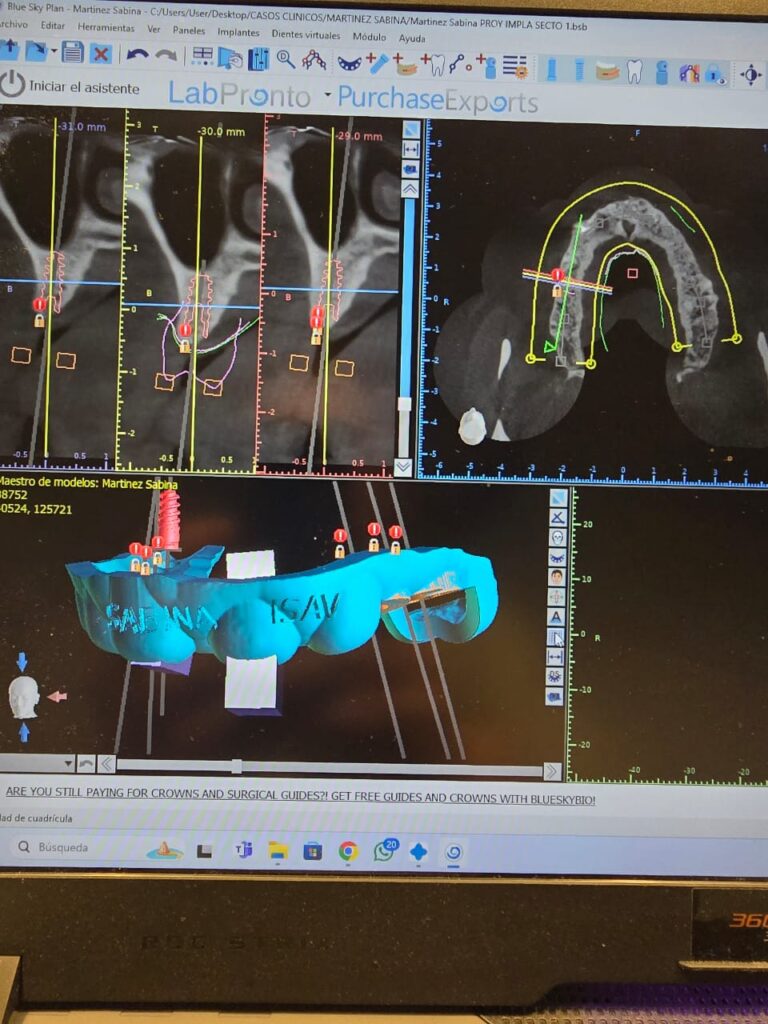Viewport: 768px width, 1024px height.
Task: Click the double-chevron down arrow under slice slider
Action: click(403, 466)
